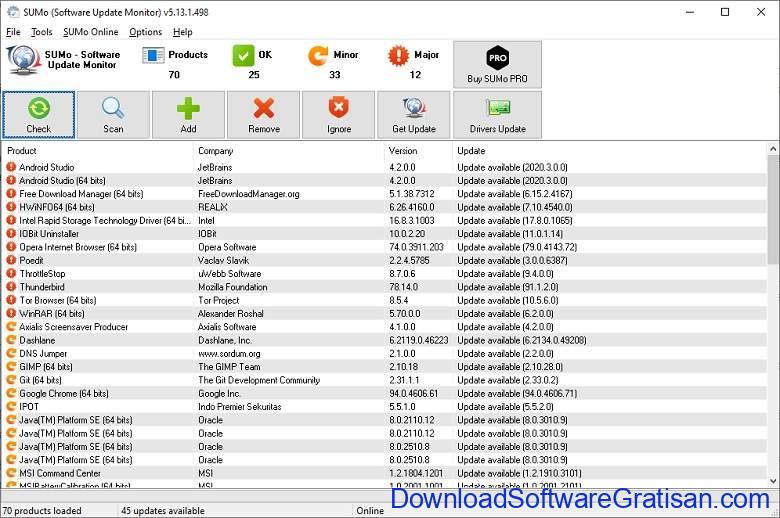Screen dimensions: 780x518
Task: Select the HWiNFO64 (64 bits) row
Action: [385, 207]
